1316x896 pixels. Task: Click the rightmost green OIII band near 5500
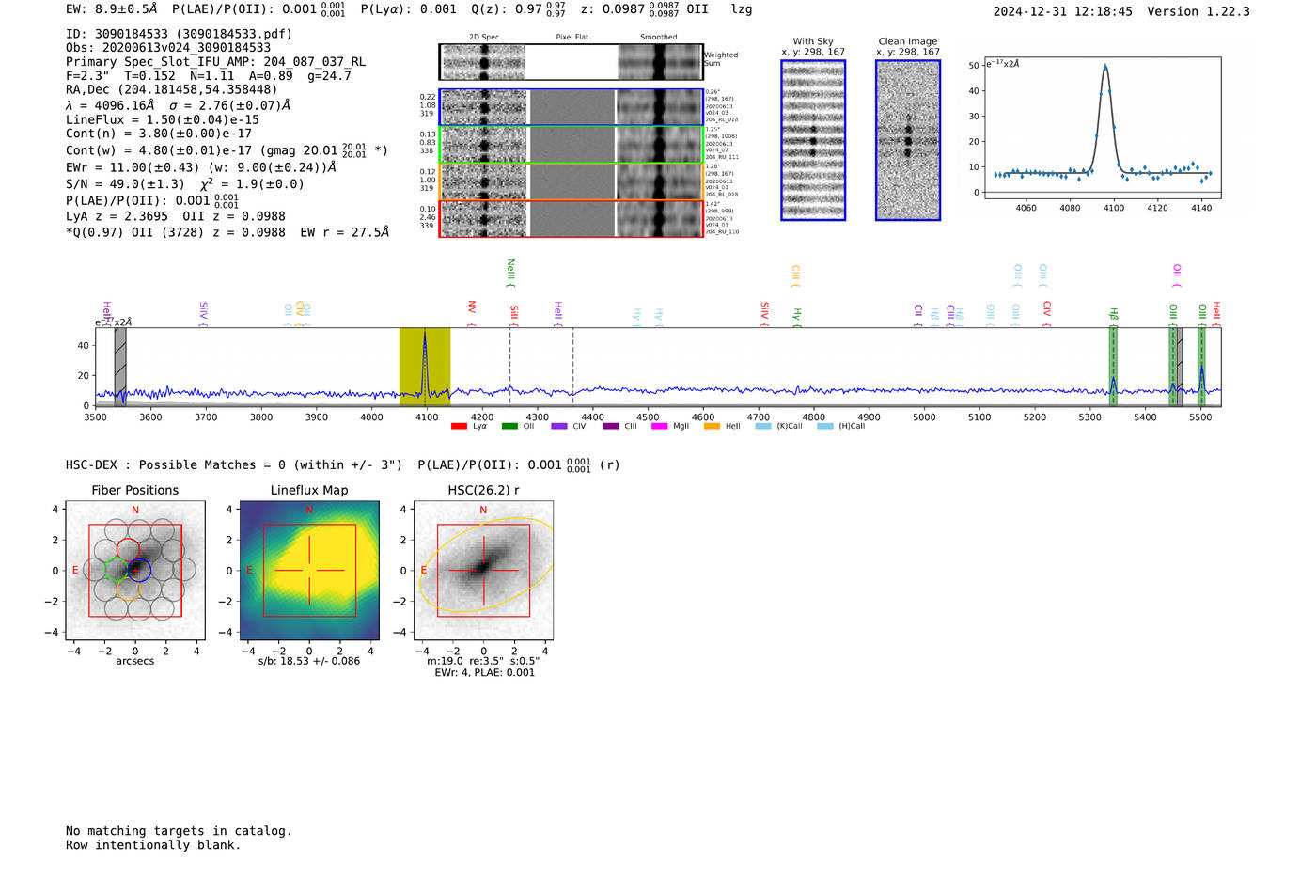(x=1201, y=367)
